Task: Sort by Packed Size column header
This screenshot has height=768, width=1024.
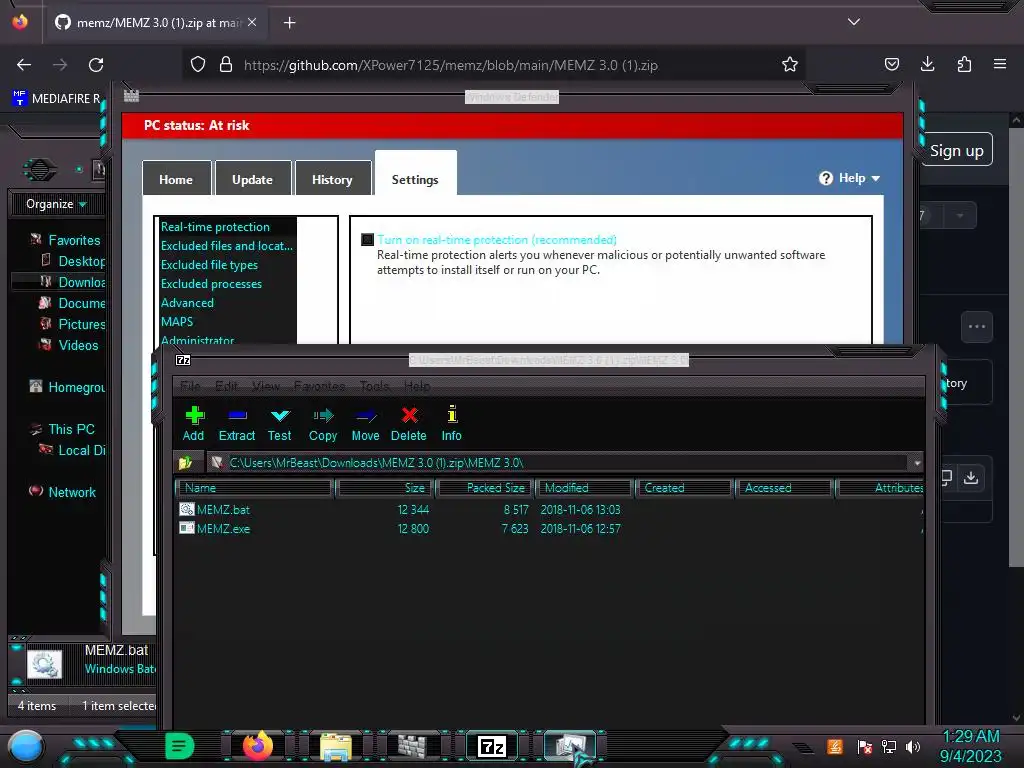Action: tap(485, 488)
